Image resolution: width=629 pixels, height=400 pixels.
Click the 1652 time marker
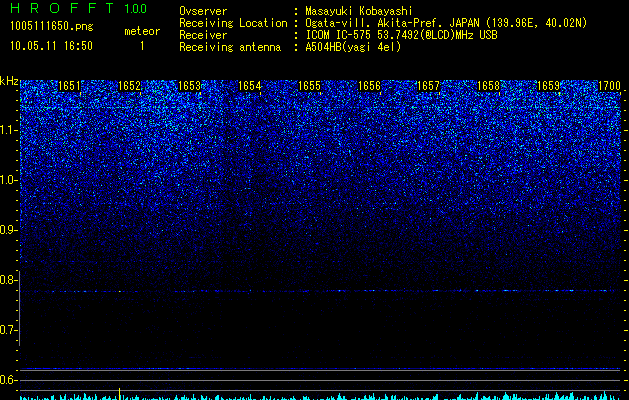coord(130,86)
